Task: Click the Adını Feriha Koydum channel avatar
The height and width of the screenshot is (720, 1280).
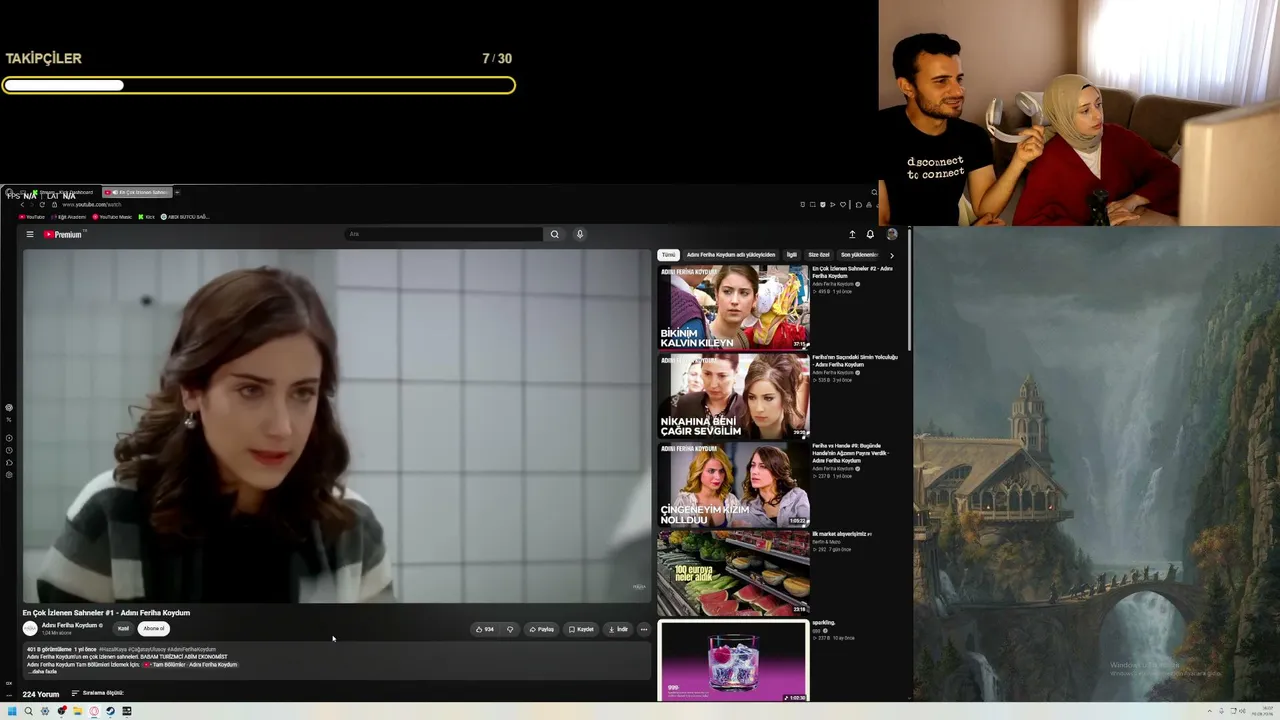Action: point(30,629)
